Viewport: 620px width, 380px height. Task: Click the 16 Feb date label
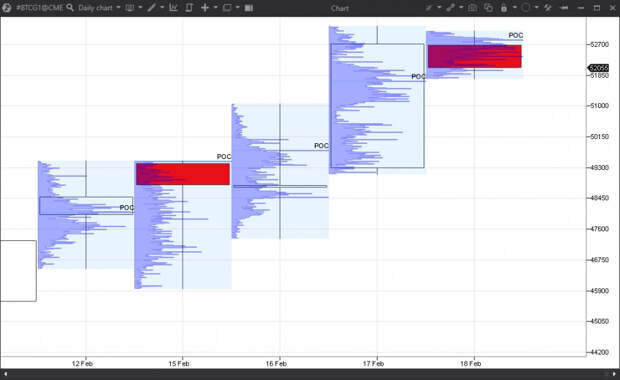[x=276, y=363]
